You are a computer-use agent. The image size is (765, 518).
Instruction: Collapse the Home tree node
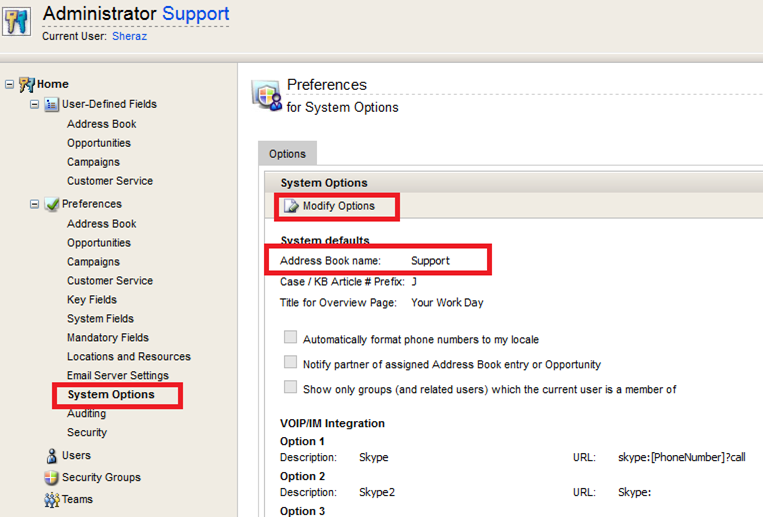coord(10,84)
